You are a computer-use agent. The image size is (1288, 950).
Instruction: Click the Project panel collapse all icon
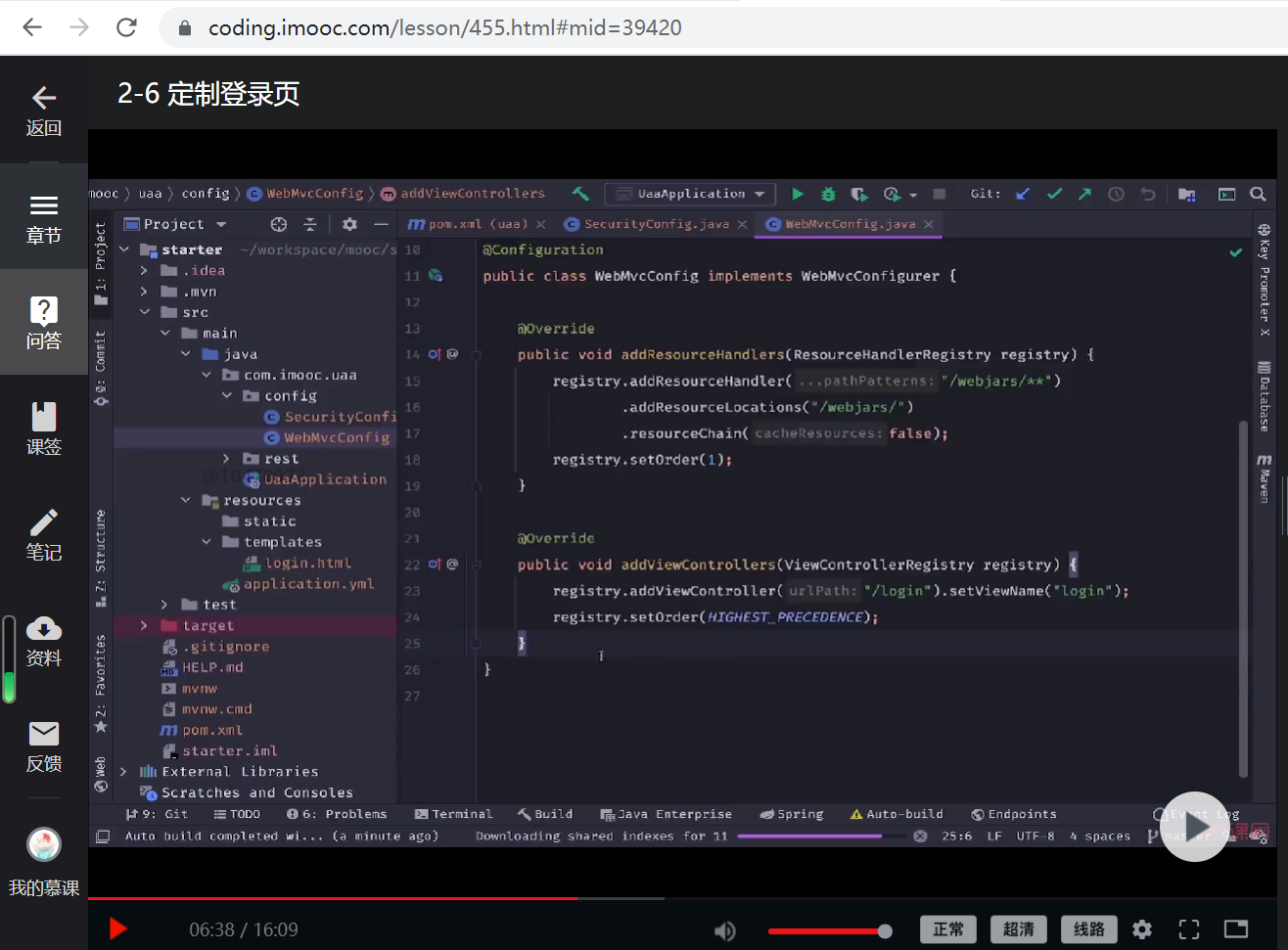[x=310, y=224]
